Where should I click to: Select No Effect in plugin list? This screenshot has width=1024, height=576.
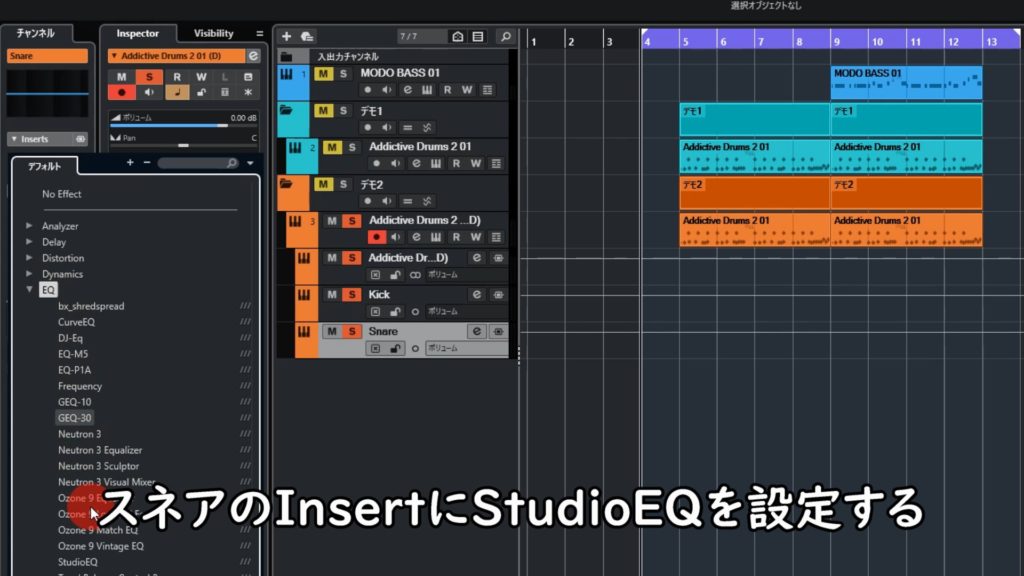coord(62,194)
